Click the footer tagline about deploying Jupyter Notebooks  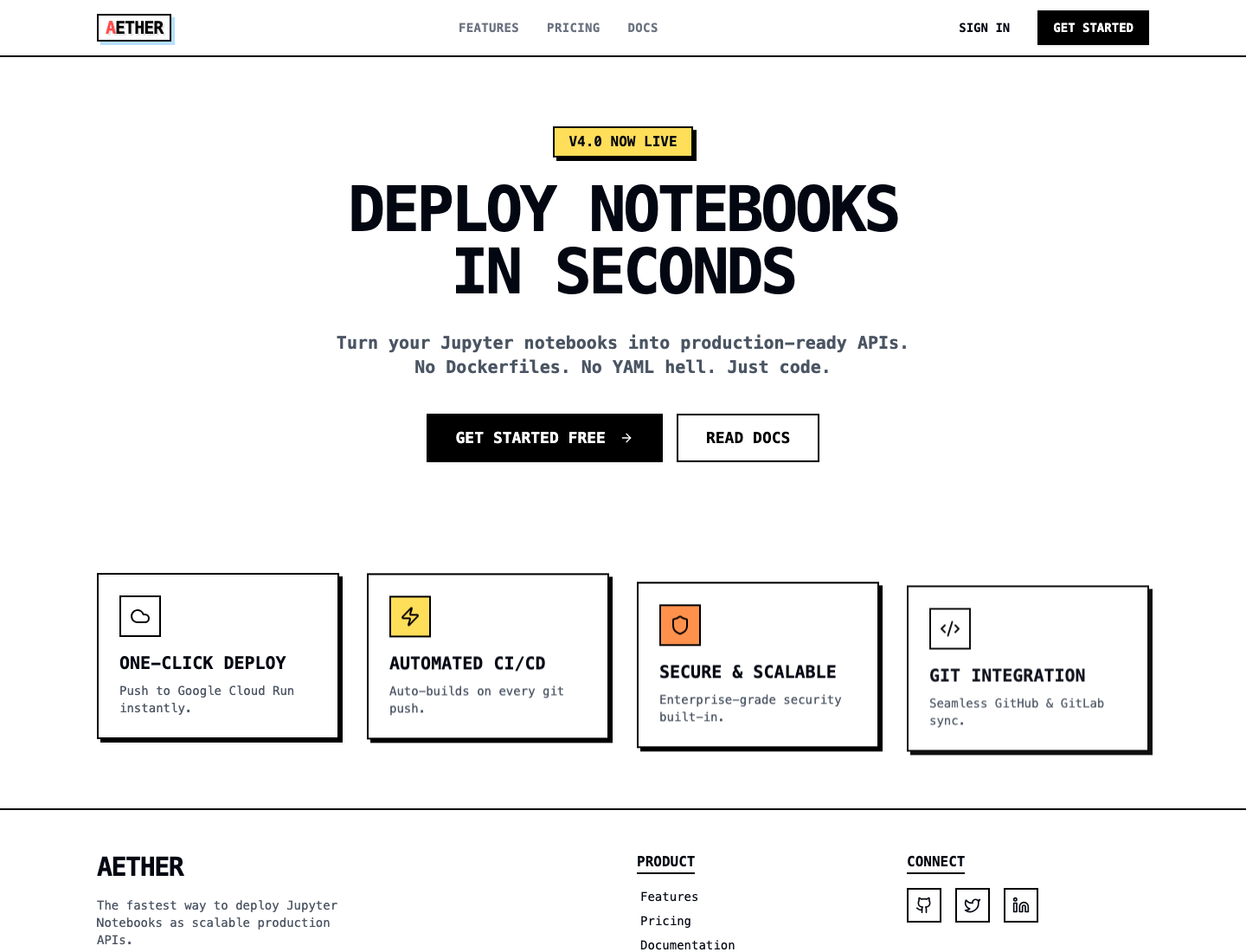click(x=217, y=923)
